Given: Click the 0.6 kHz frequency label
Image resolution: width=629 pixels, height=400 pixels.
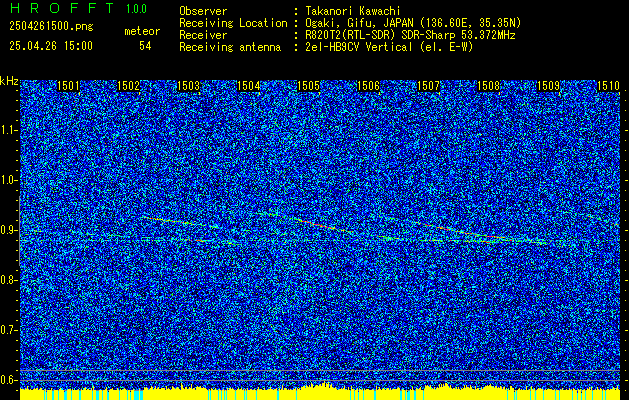Looking at the screenshot, I should click(8, 380).
